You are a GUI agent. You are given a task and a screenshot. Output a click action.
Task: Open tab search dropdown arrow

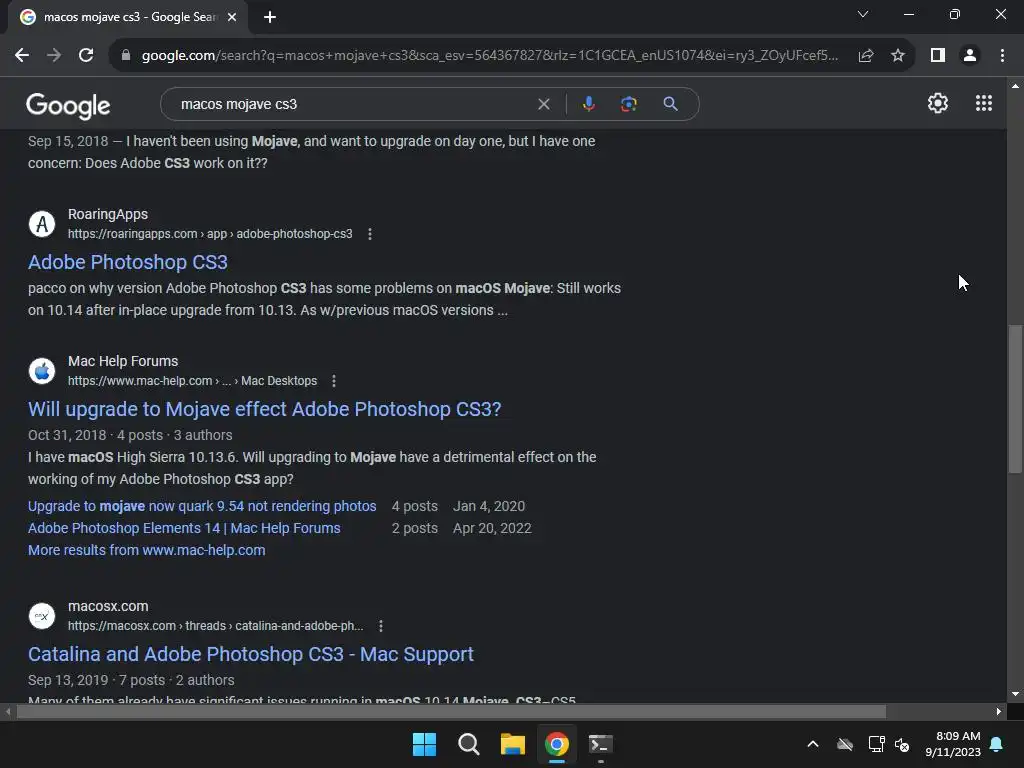pos(863,14)
